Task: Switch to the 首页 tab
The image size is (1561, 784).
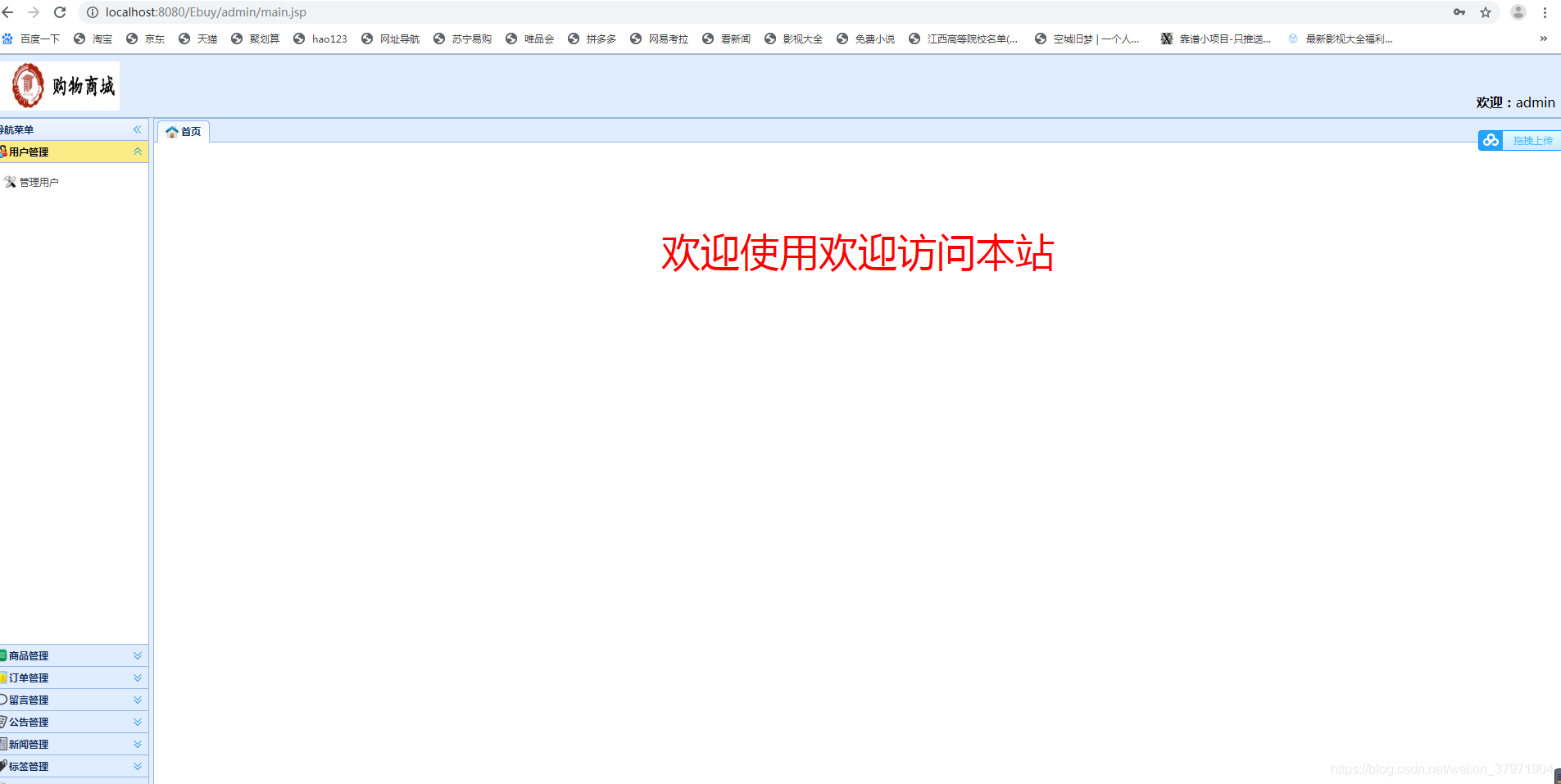Action: [184, 131]
